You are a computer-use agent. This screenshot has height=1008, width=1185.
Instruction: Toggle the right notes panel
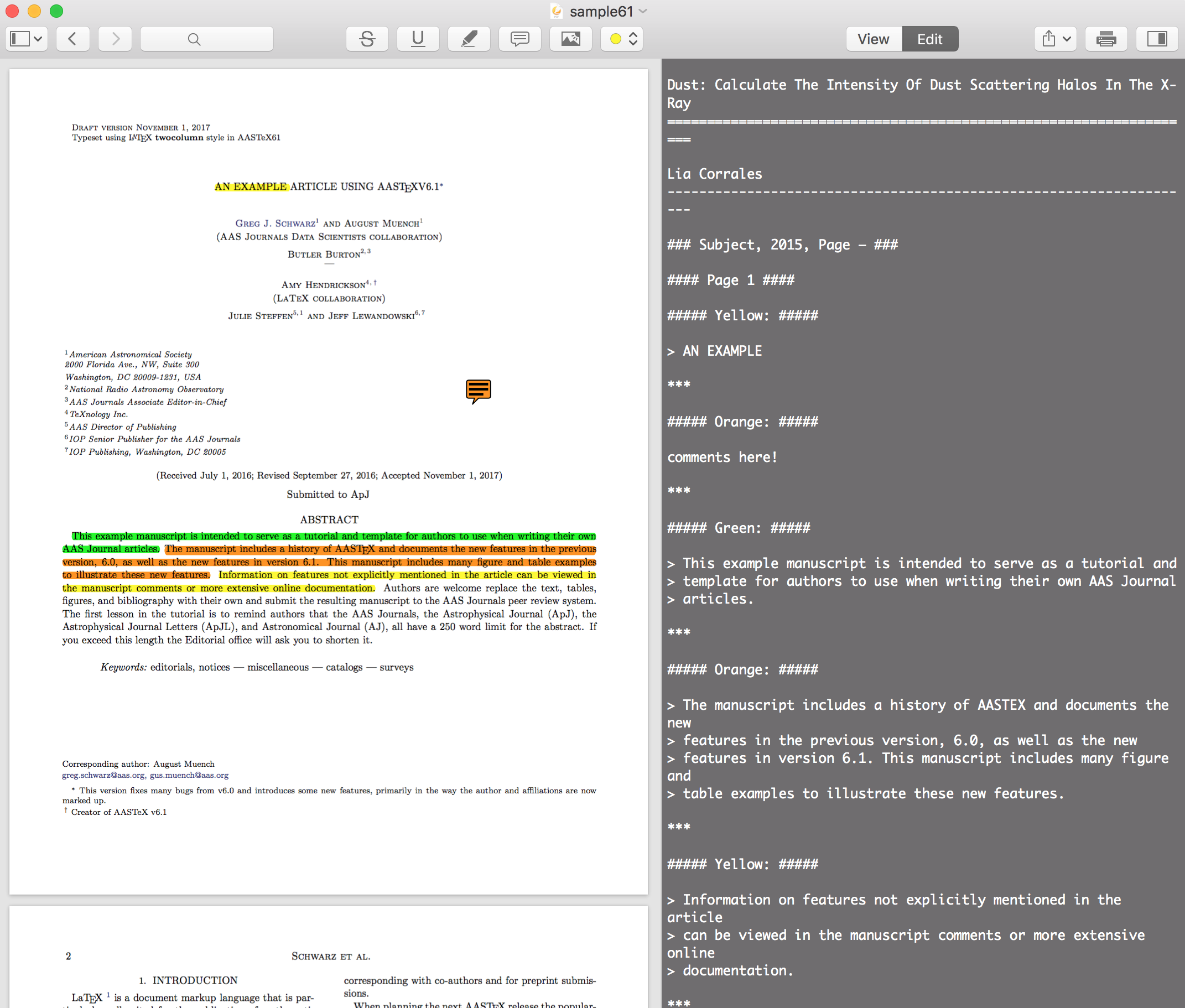click(1156, 39)
